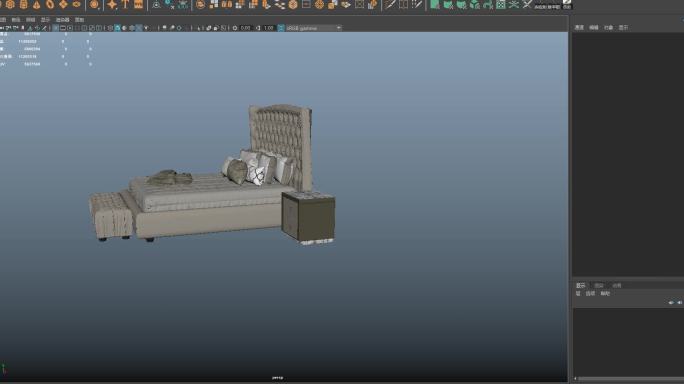This screenshot has height=384, width=684.
Task: Switch to the 显示 display tab in the layer editor
Action: point(581,285)
